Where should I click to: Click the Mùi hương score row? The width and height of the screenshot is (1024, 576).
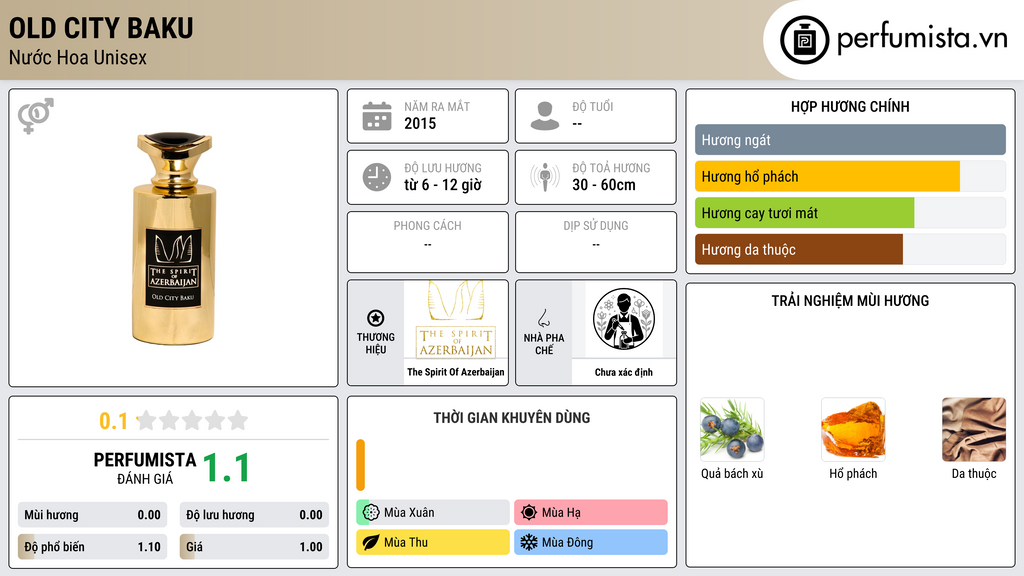point(93,515)
